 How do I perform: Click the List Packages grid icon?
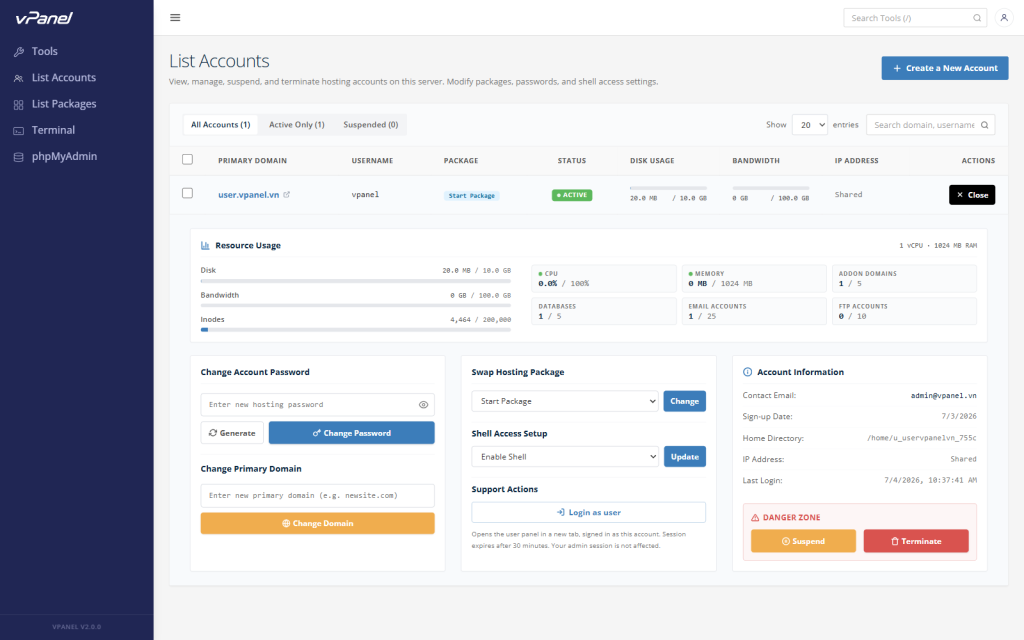point(19,104)
